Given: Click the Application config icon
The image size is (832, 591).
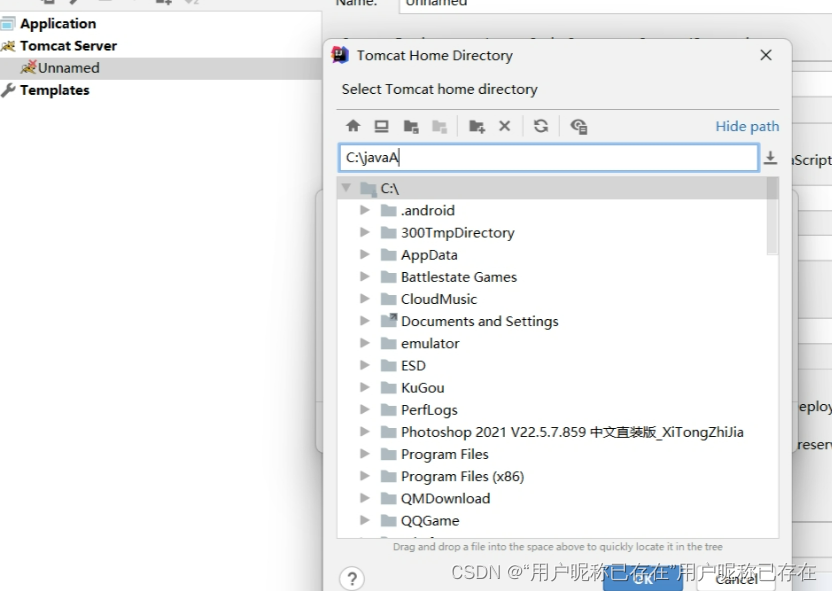Looking at the screenshot, I should point(8,23).
